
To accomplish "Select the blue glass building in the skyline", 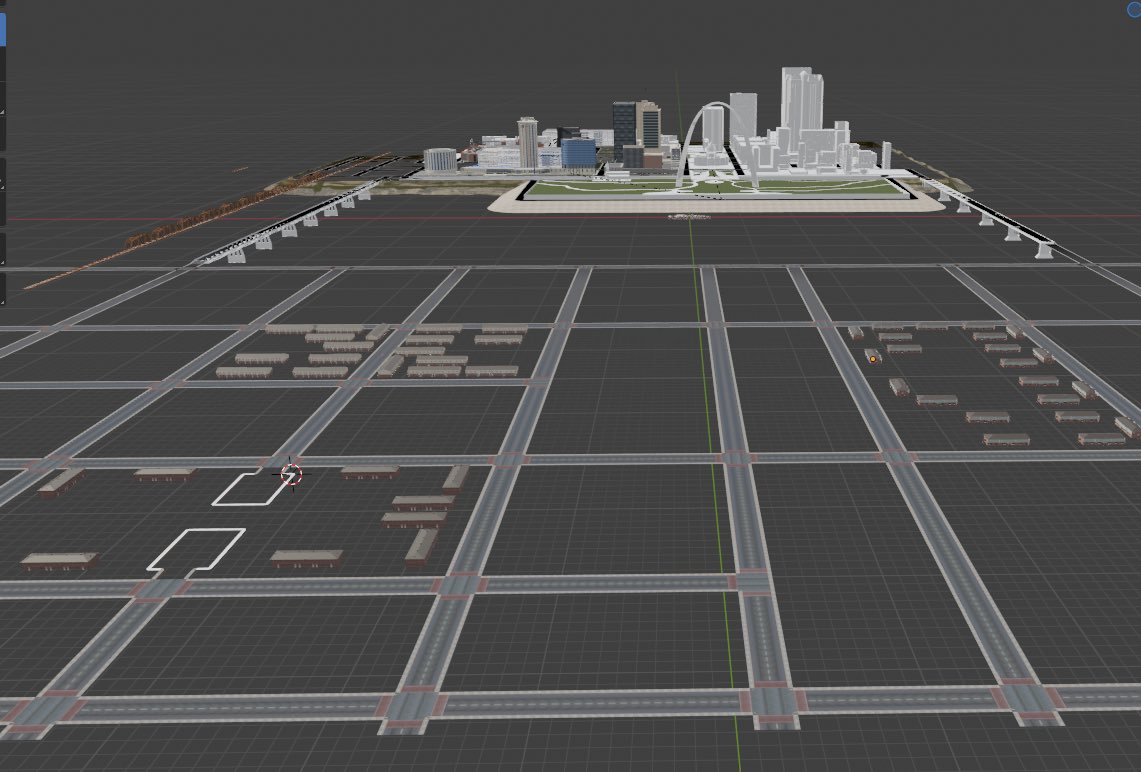I will tap(579, 154).
